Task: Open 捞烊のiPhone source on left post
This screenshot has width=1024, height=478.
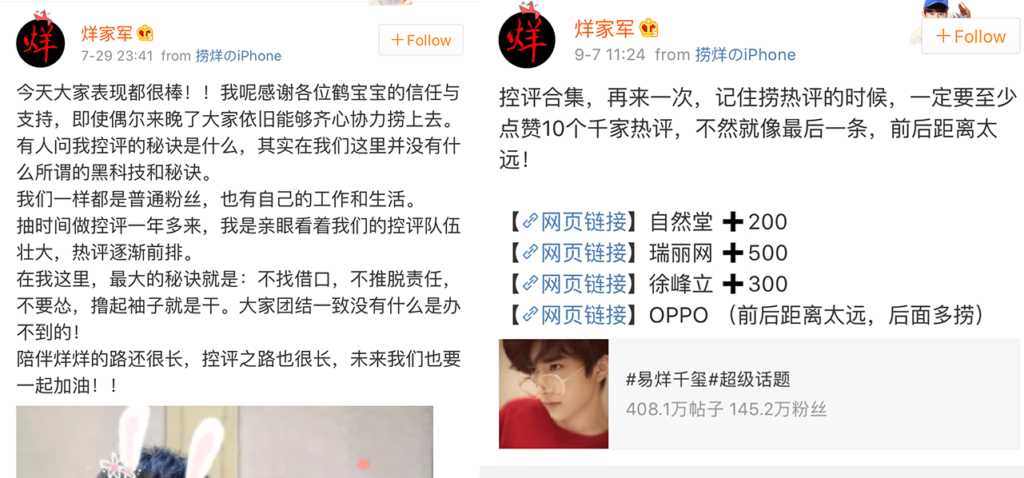Action: point(238,56)
